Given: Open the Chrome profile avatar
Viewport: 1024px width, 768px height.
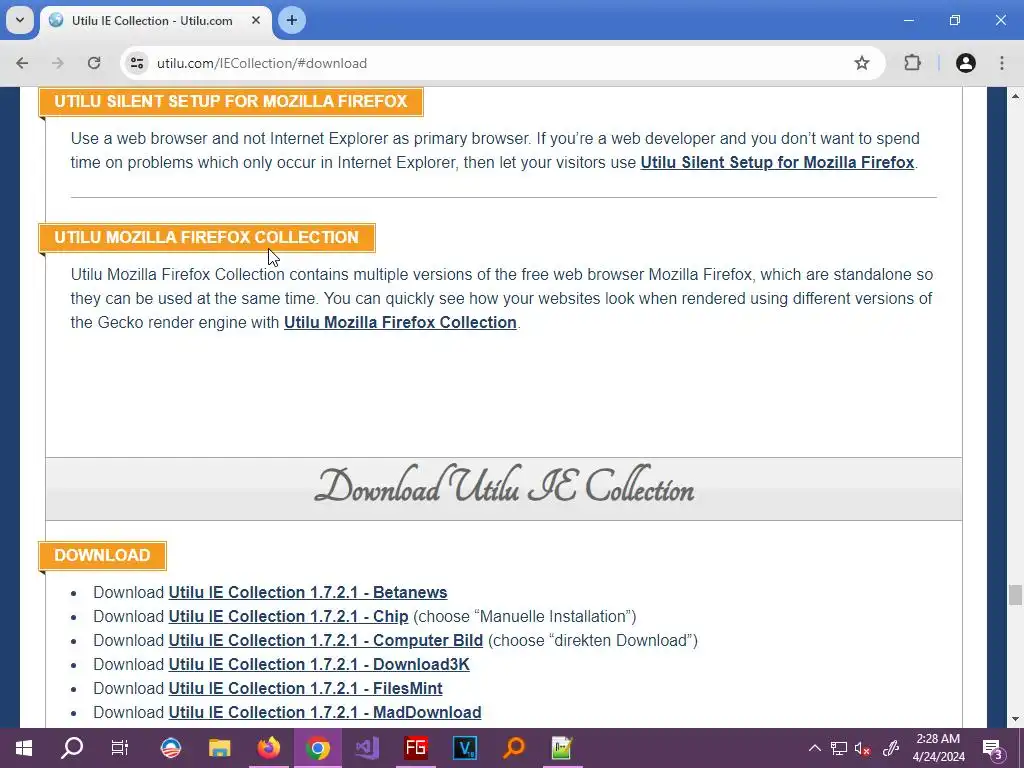Looking at the screenshot, I should point(965,63).
